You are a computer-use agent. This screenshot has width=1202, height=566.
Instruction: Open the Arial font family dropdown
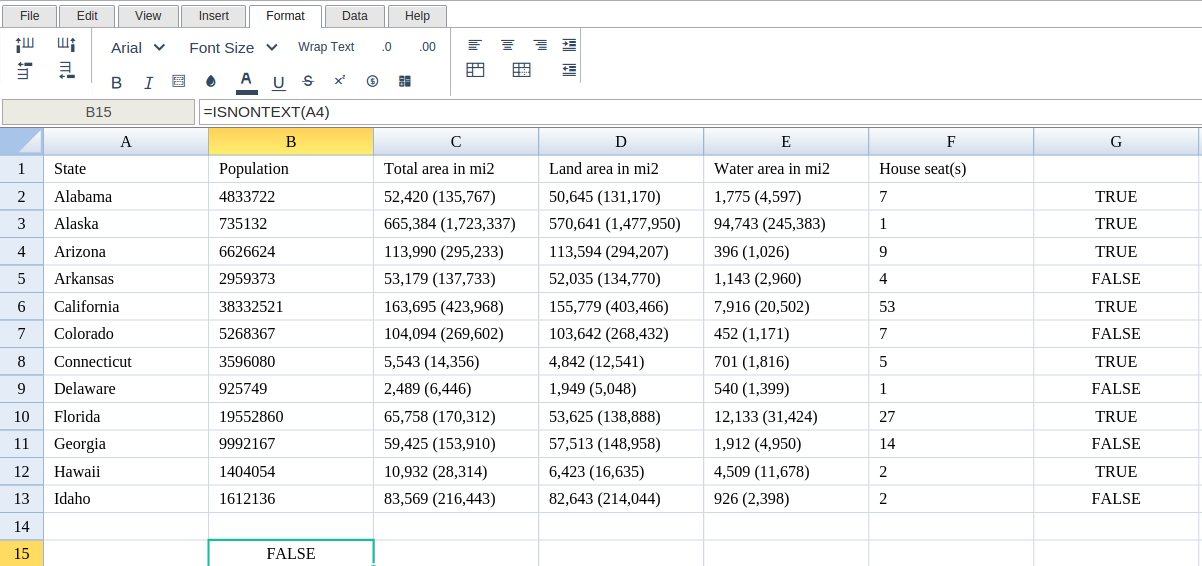pos(138,47)
